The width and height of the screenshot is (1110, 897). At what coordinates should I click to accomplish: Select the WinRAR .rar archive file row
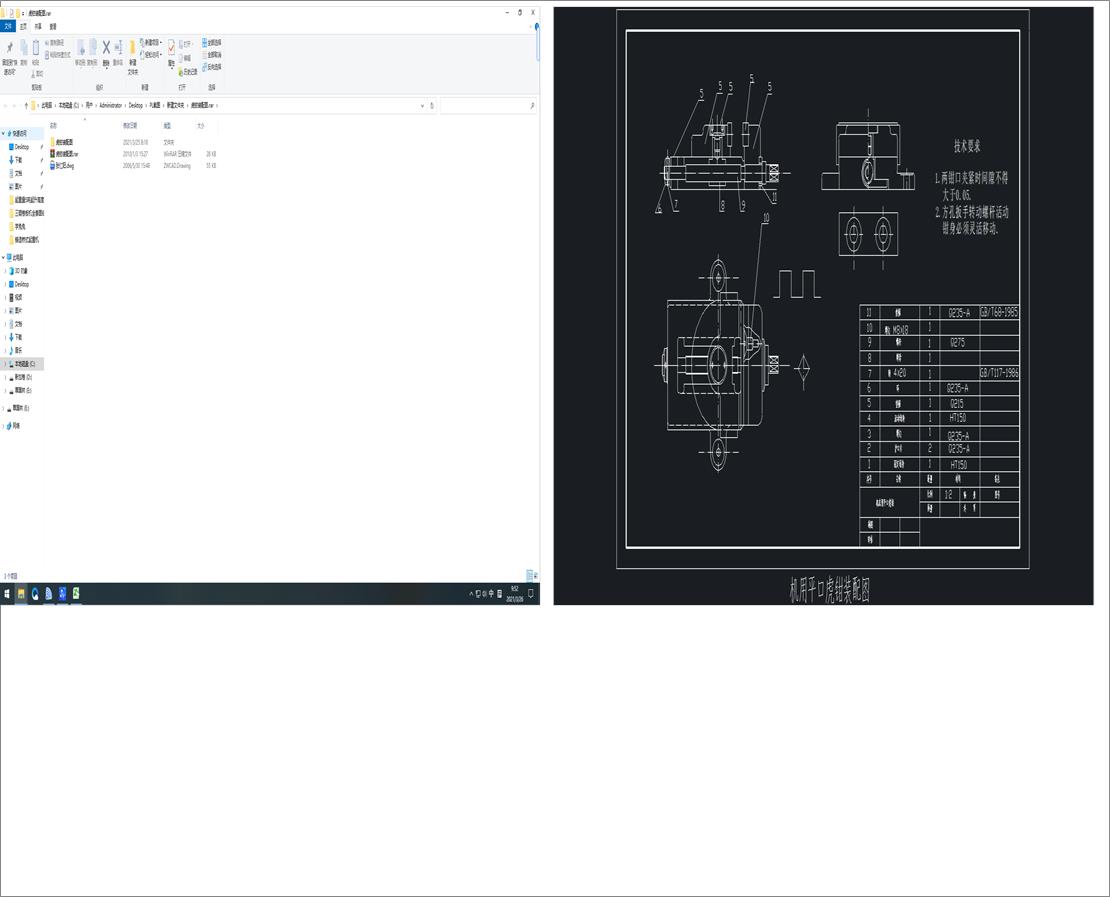[133, 154]
